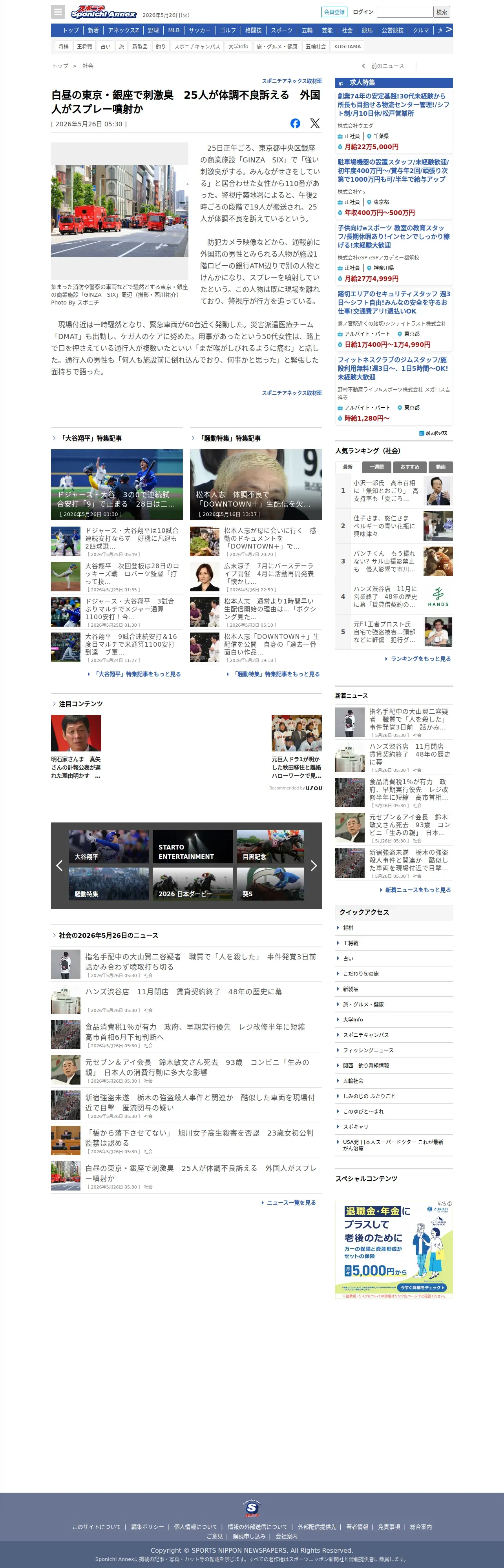504x1568 pixels.
Task: Open the Zurich 退職金・年金 ad banner
Action: (x=394, y=1249)
